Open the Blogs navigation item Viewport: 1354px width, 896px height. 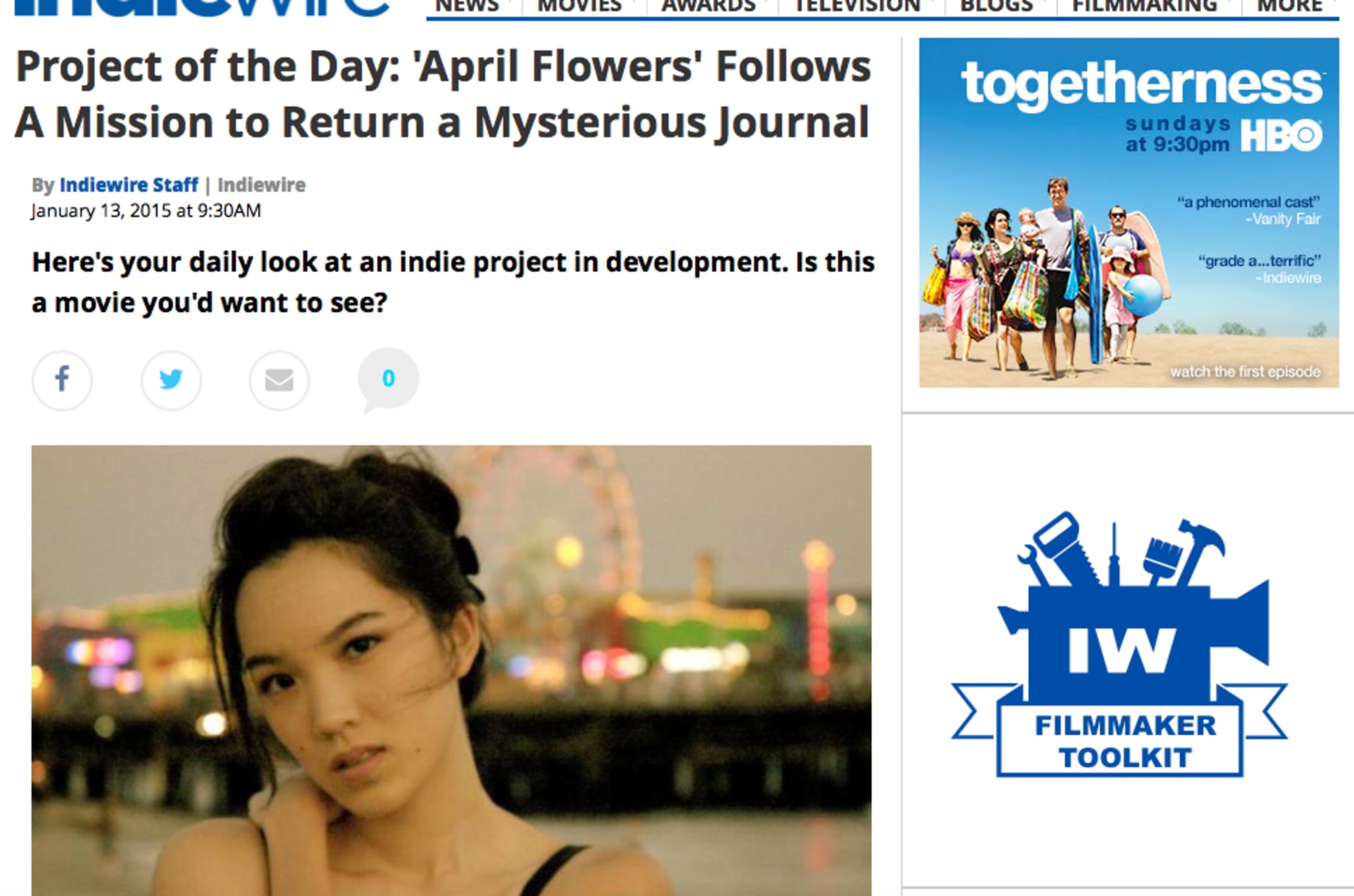(997, 7)
